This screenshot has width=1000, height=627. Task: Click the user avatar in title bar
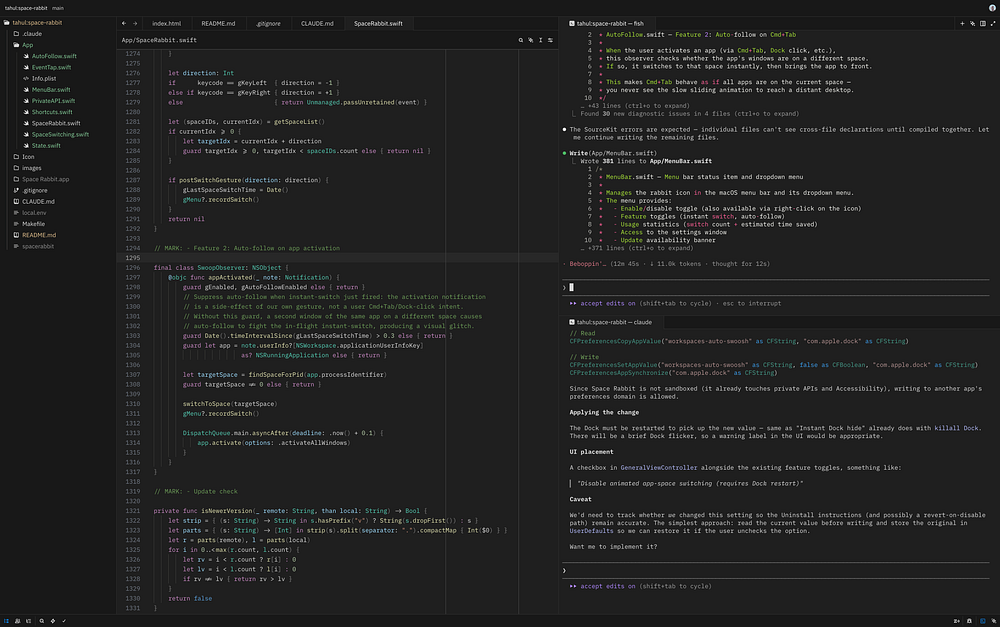[x=991, y=7]
